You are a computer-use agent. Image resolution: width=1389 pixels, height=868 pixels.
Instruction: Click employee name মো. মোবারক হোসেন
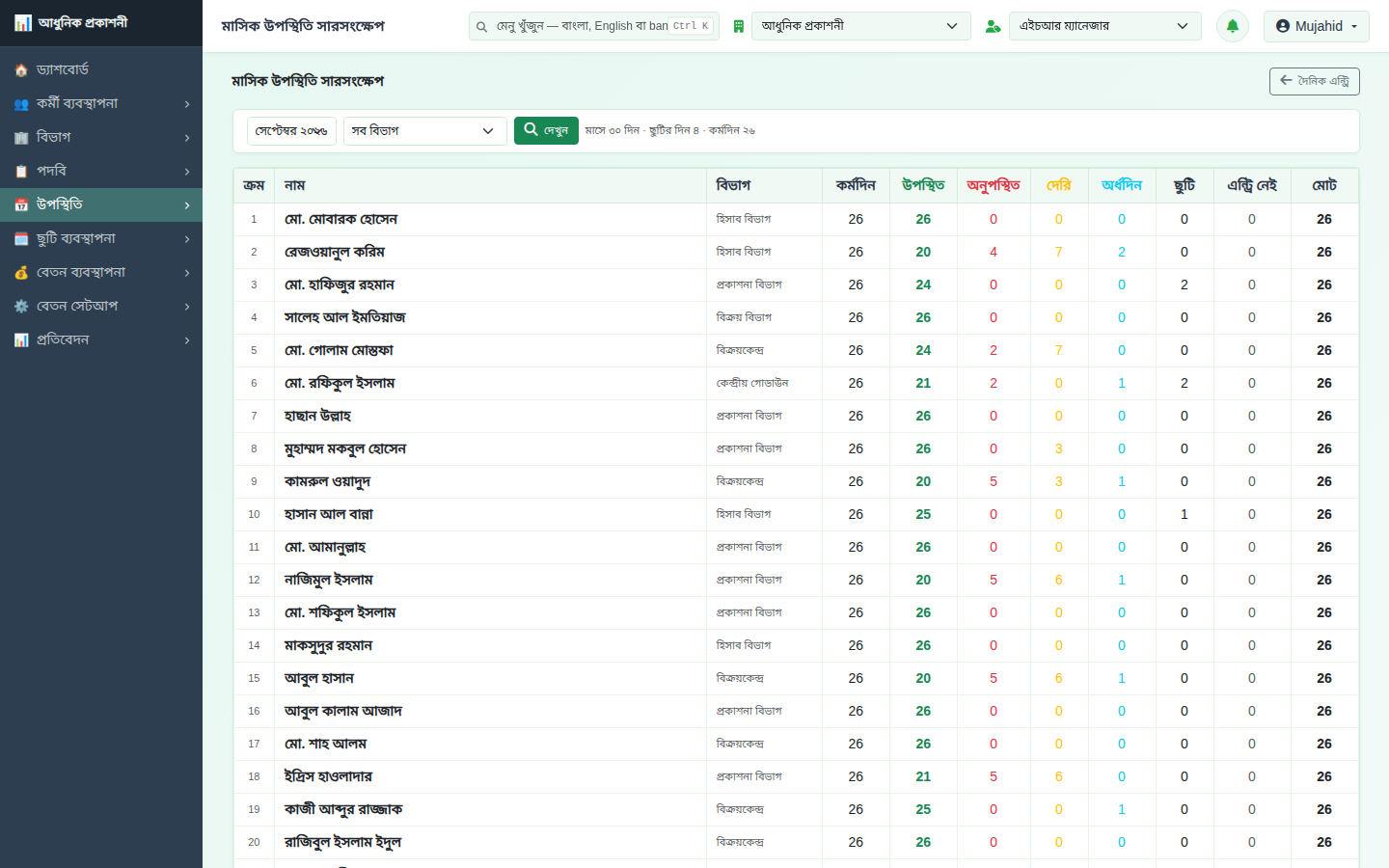340,219
